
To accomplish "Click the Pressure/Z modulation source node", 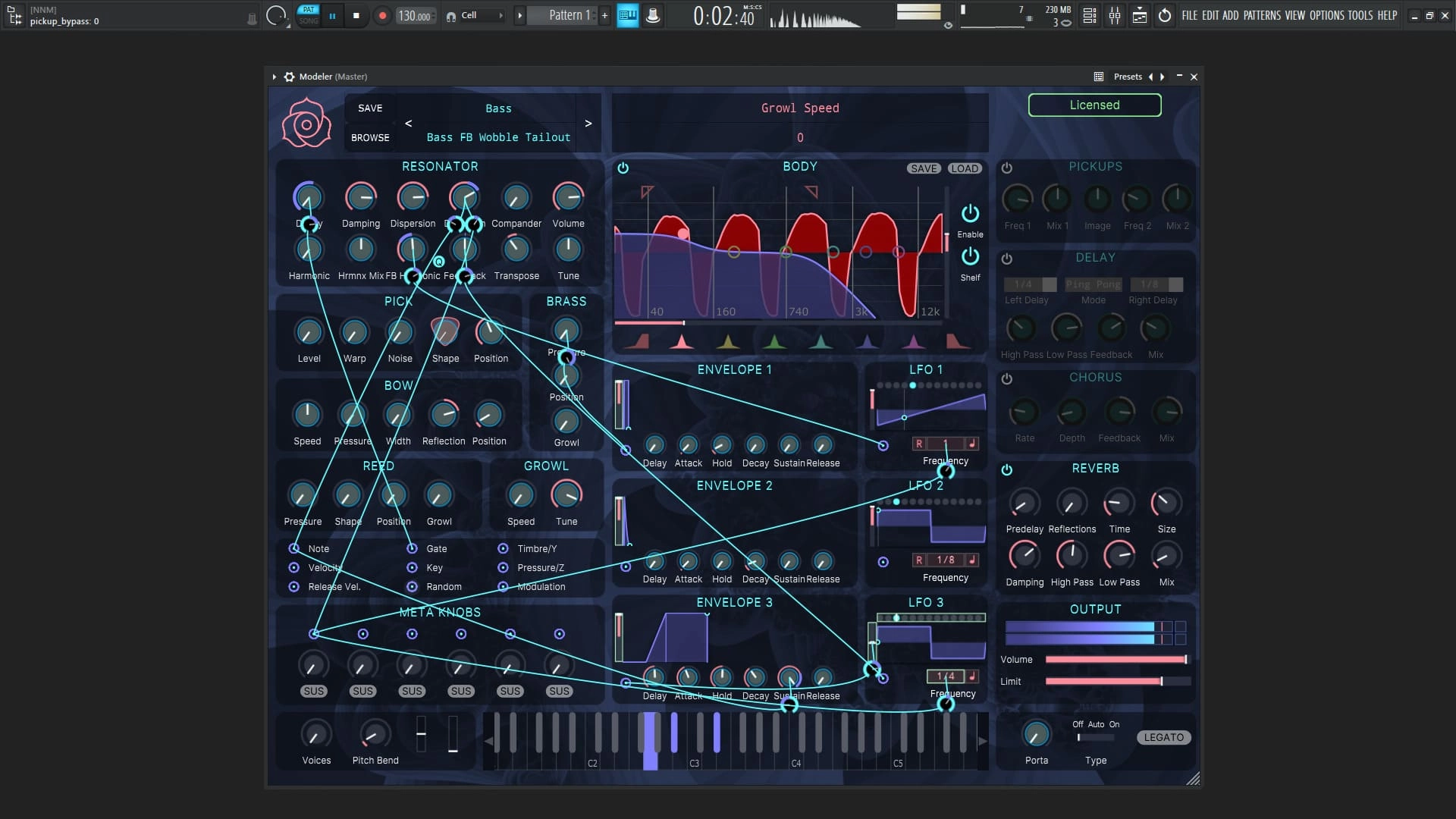I will pyautogui.click(x=503, y=567).
